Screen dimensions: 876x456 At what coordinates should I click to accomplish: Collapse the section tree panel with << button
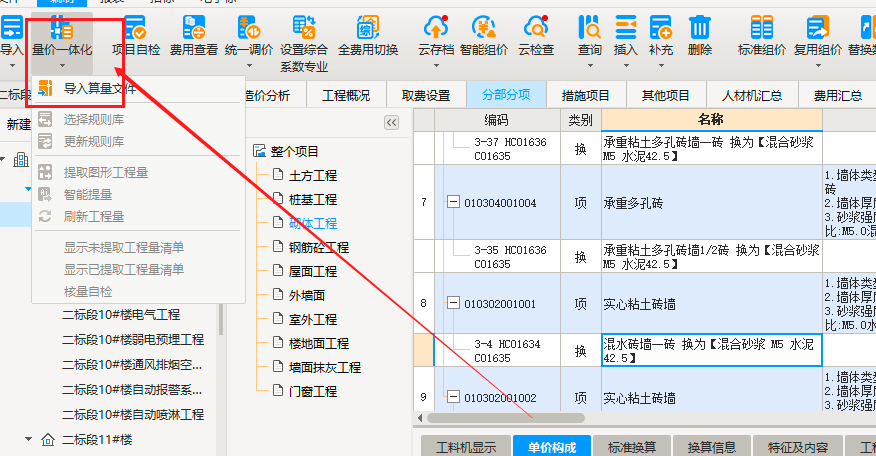click(392, 122)
